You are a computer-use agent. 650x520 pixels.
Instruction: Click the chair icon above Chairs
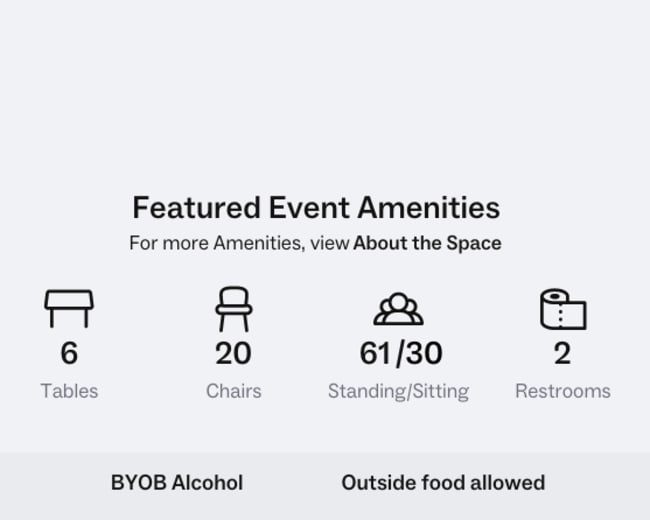[234, 309]
